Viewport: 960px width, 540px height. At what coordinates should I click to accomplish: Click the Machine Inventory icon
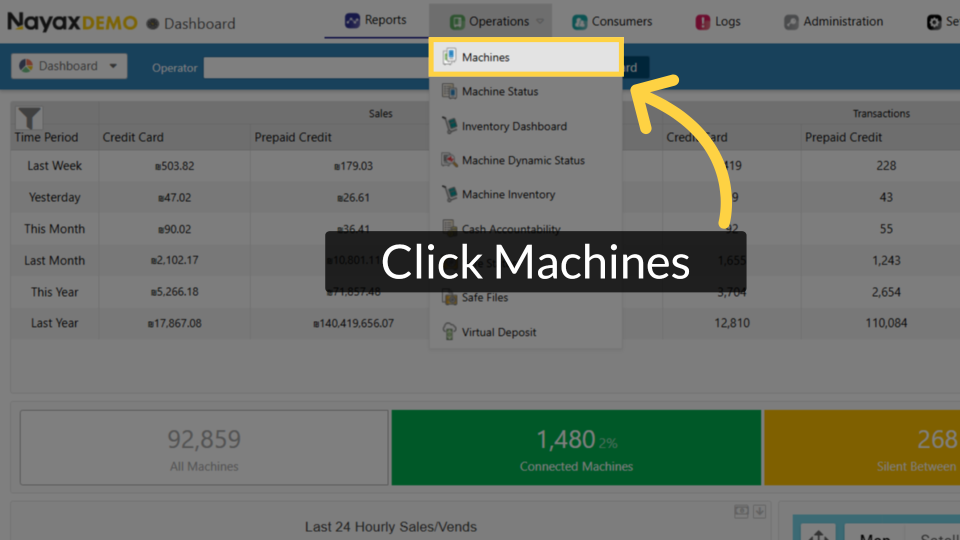click(x=449, y=194)
